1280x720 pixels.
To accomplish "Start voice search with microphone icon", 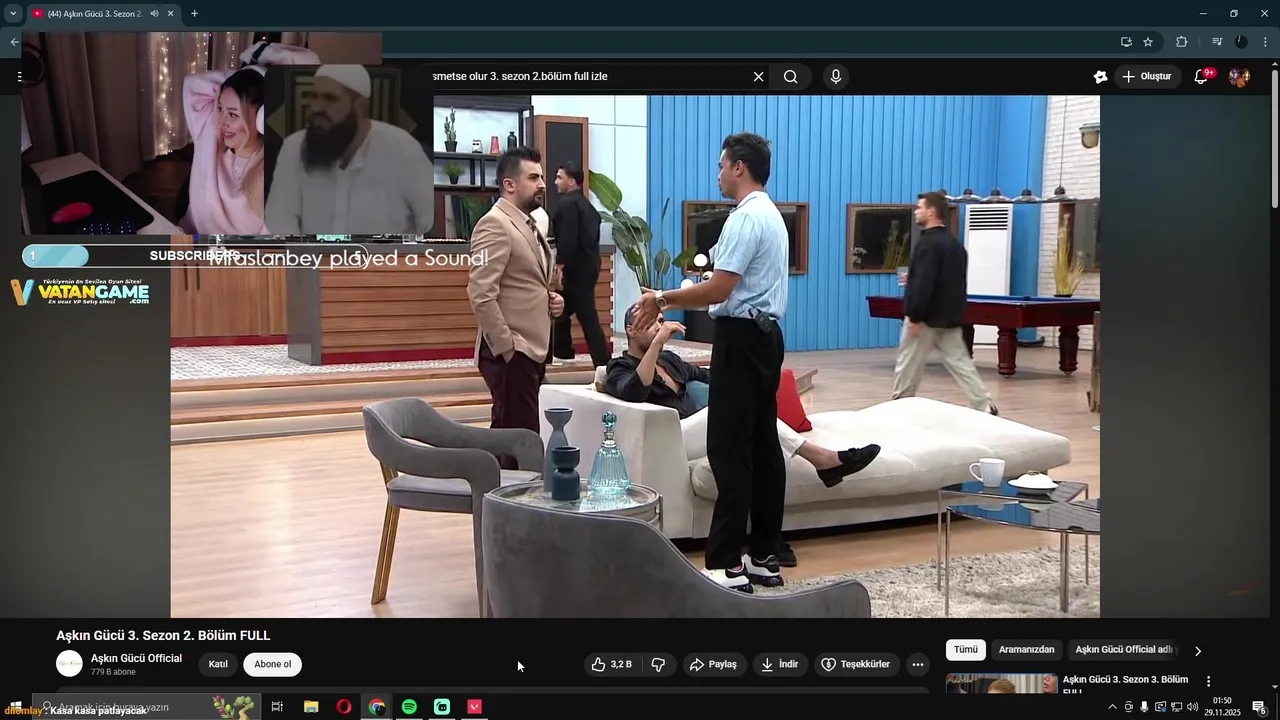I will click(x=836, y=77).
